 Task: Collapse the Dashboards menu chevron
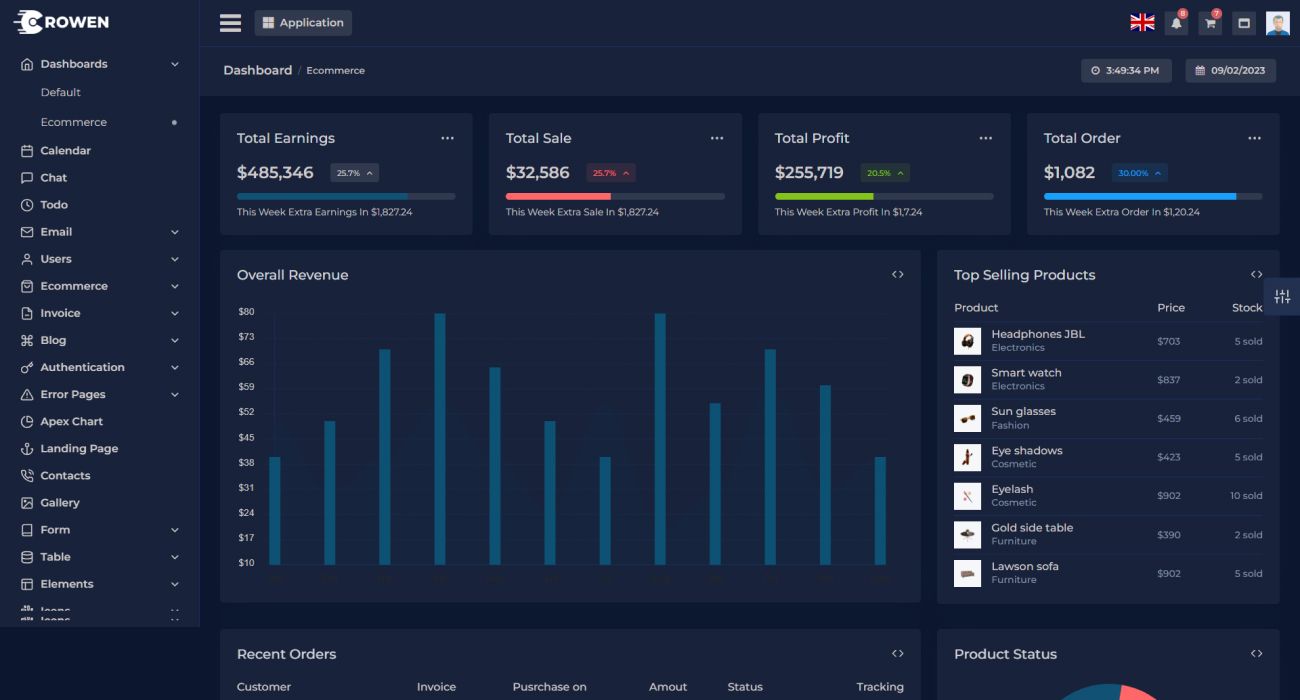tap(175, 64)
